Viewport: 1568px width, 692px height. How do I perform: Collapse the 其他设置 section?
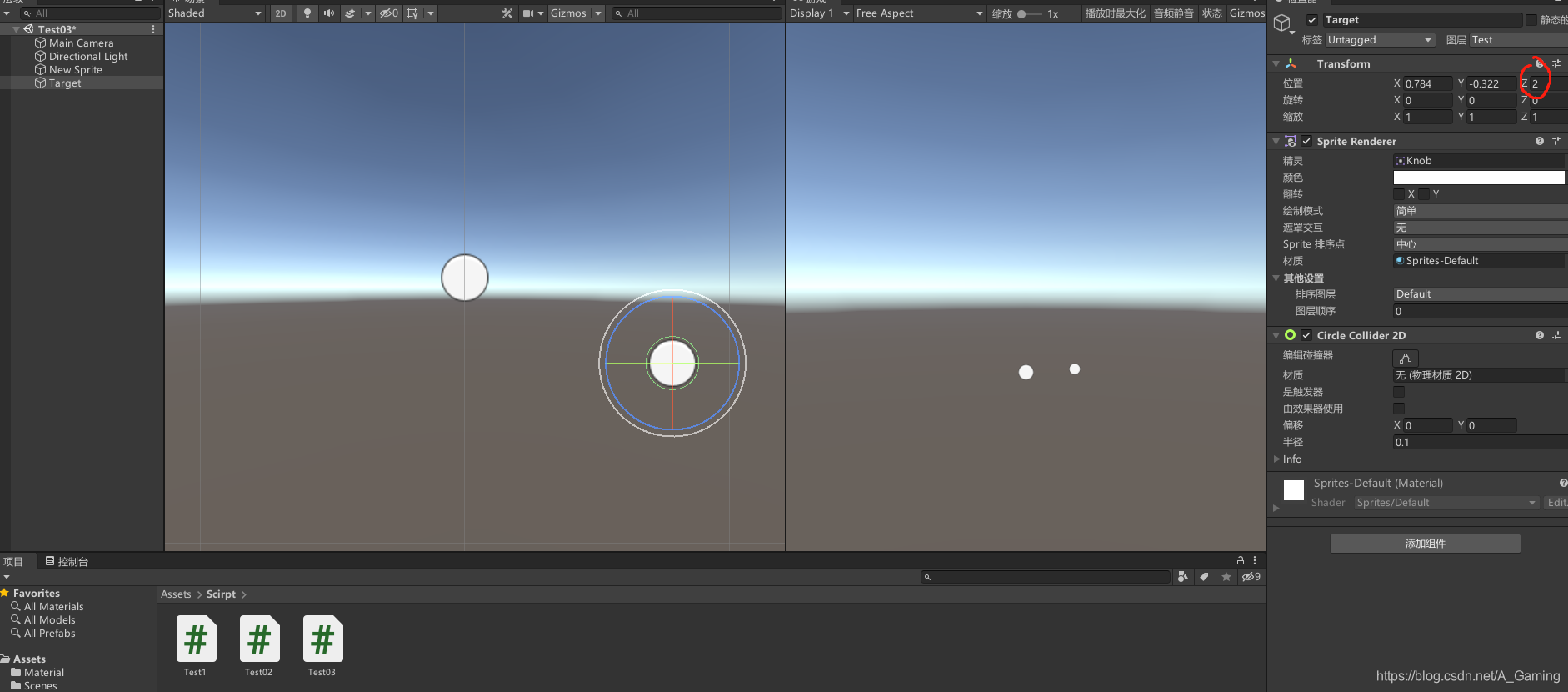click(x=1276, y=278)
